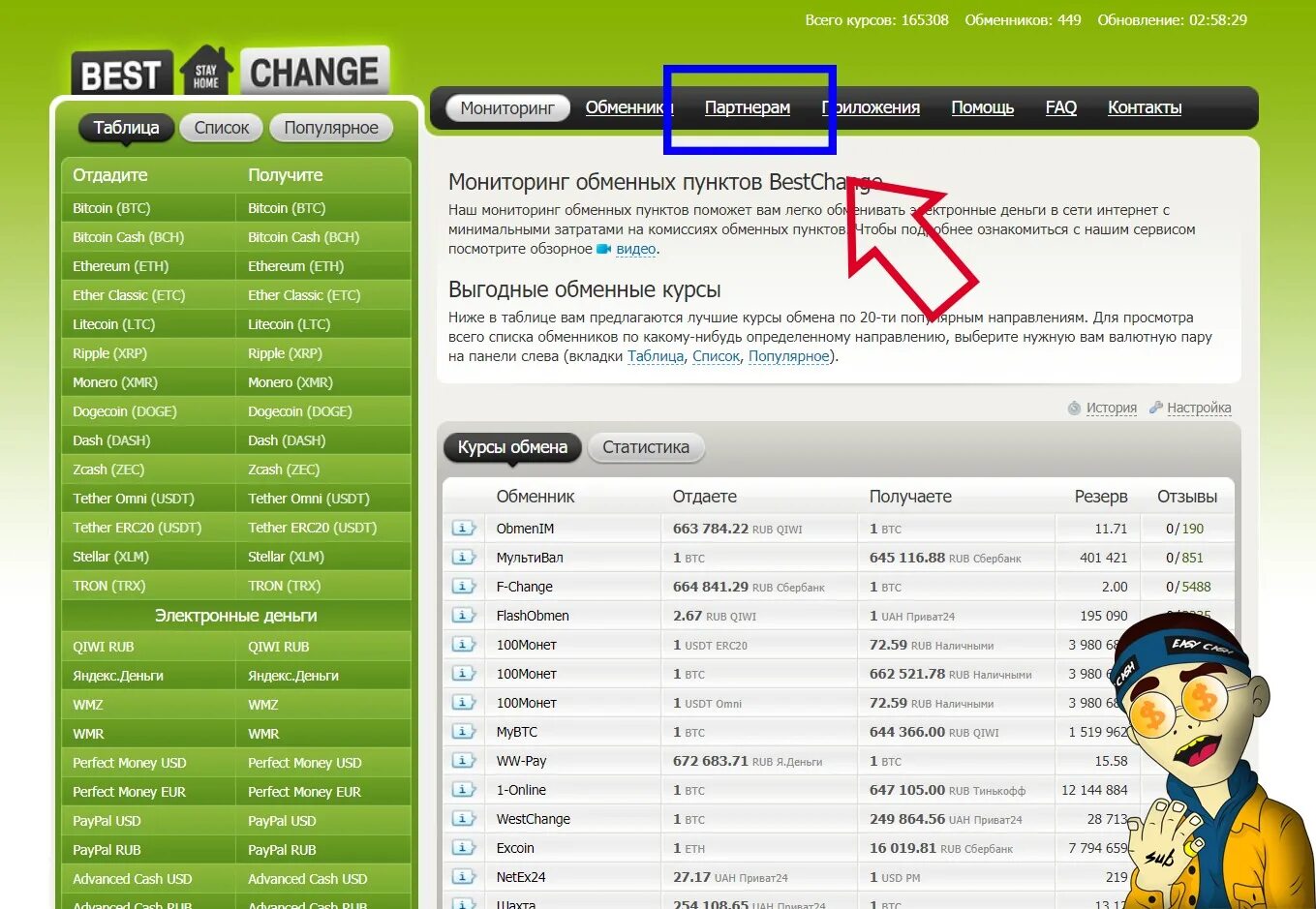Screen dimensions: 1316x909
Task: Click the info icon for ObmenIM row
Action: [464, 528]
